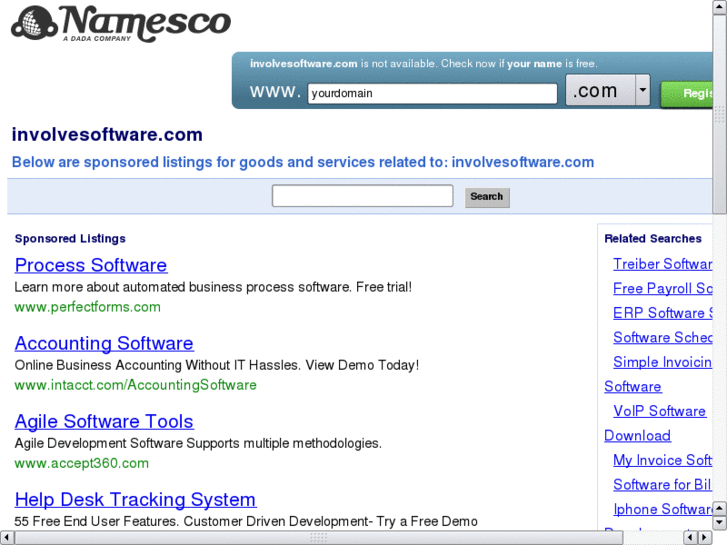Click the vertical scrollbar thumb

coord(720,114)
